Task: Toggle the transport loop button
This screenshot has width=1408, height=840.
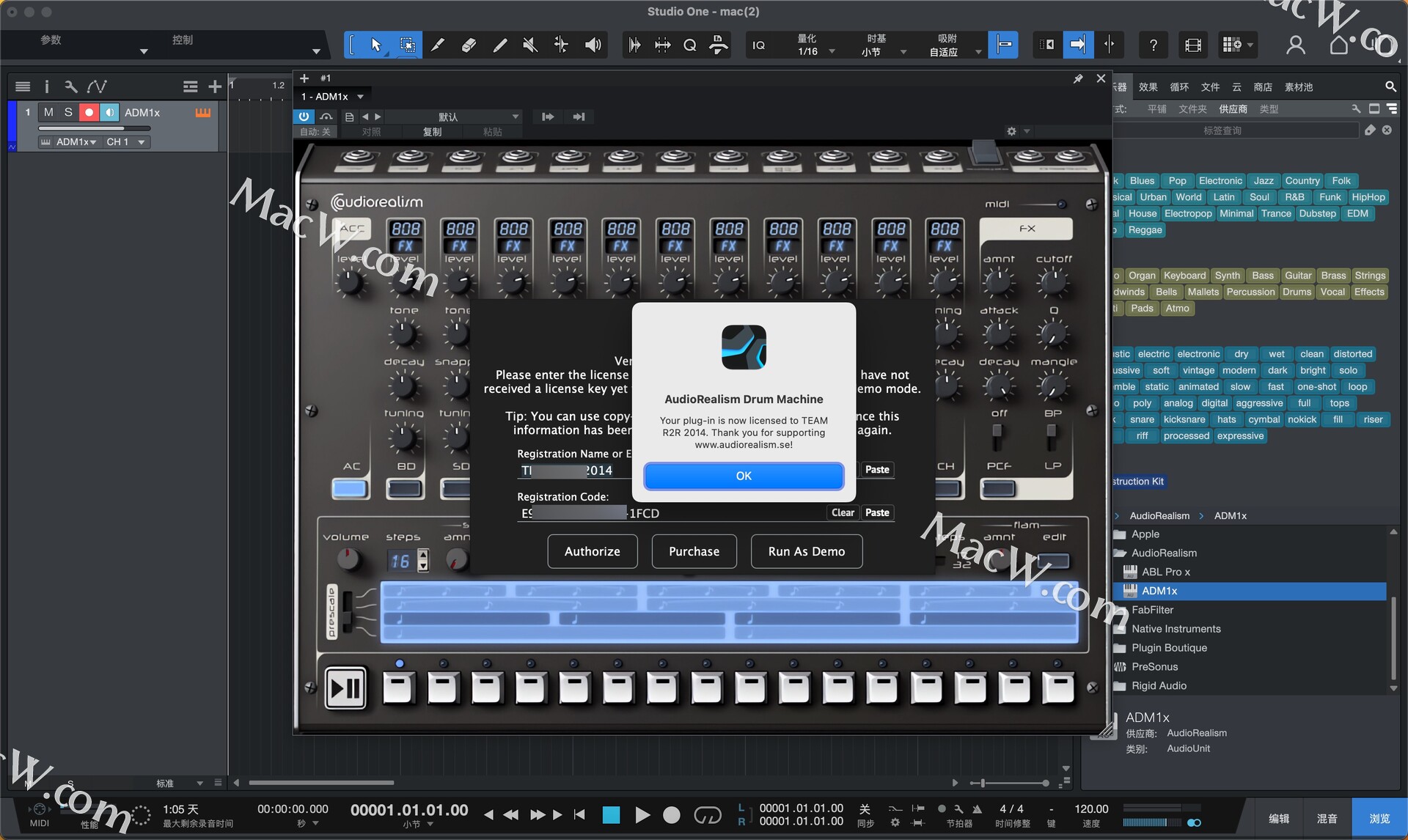Action: pos(707,814)
